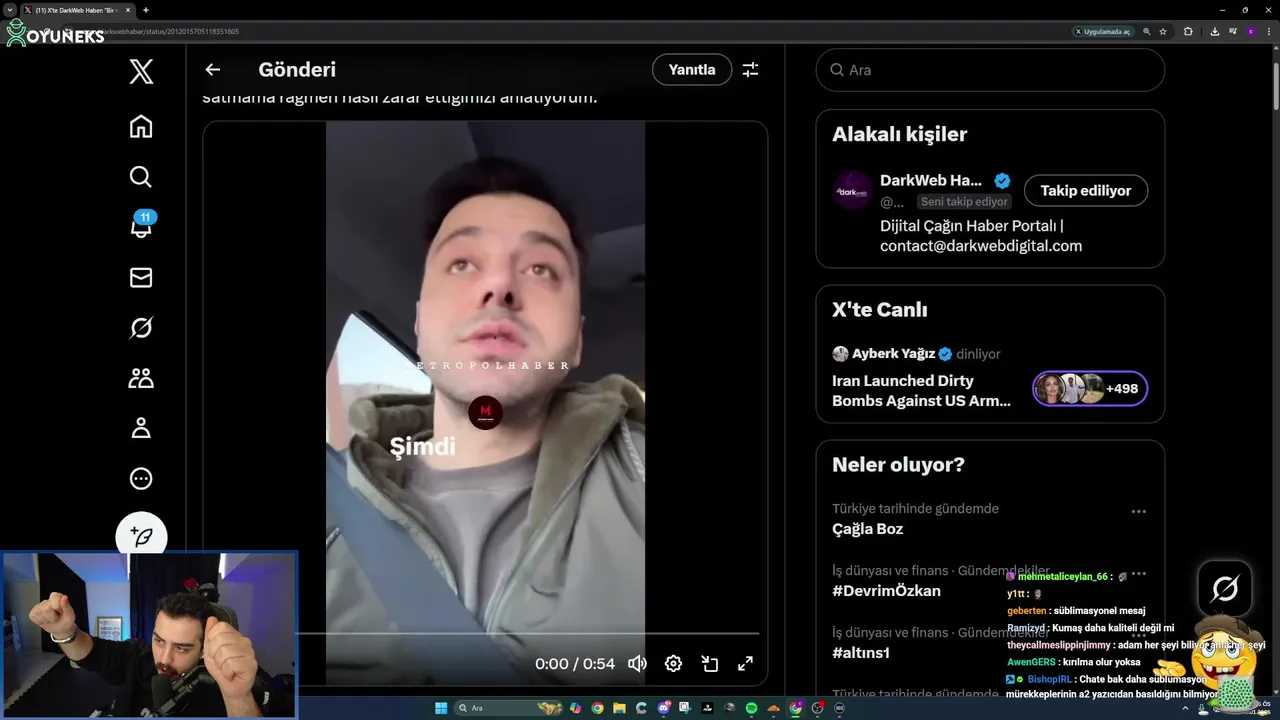Open File Explorer from the taskbar

click(619, 708)
